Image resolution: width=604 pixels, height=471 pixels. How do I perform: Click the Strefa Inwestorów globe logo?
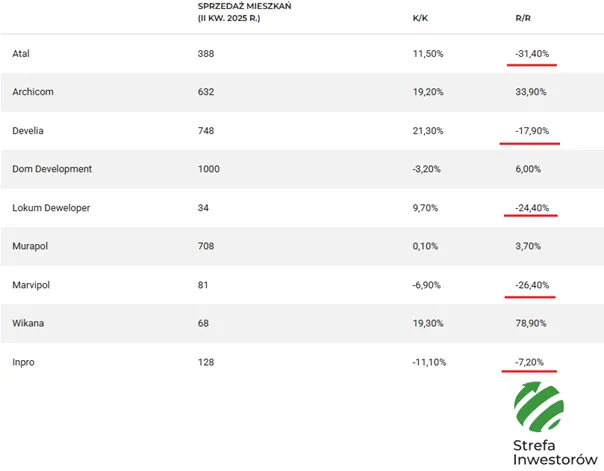[x=539, y=407]
